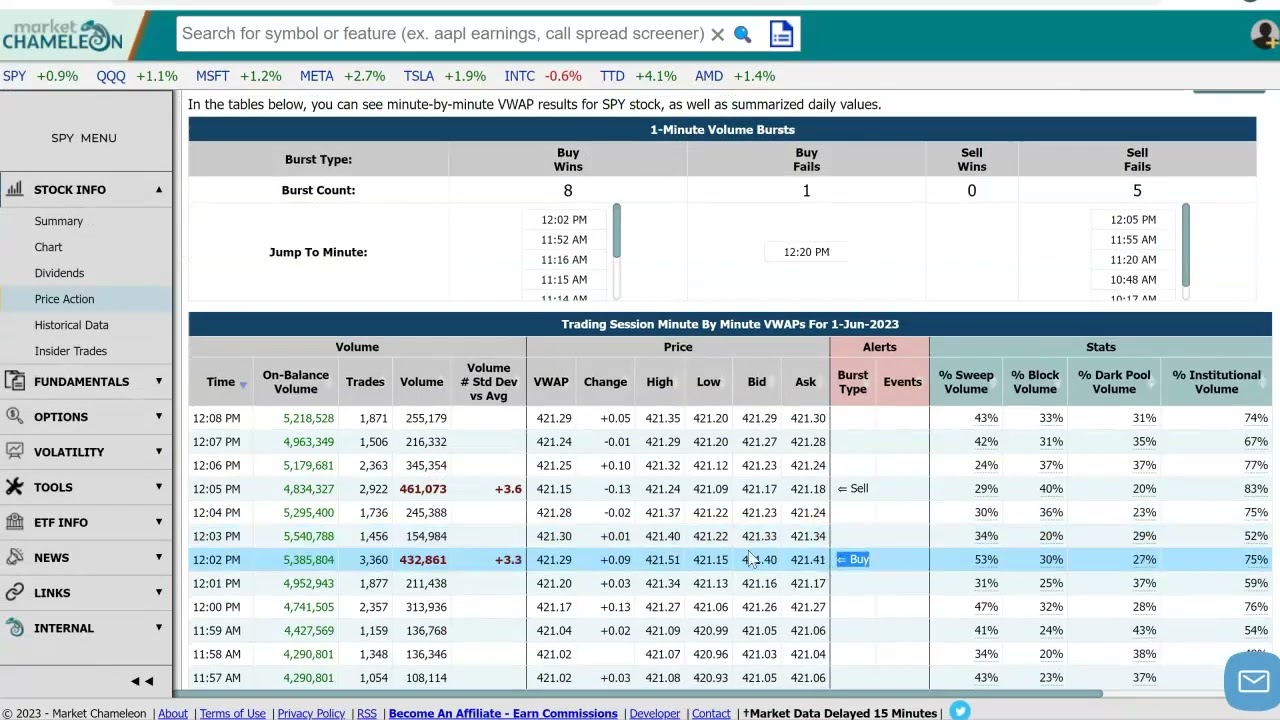Click the Tools wrench icon

(15, 487)
